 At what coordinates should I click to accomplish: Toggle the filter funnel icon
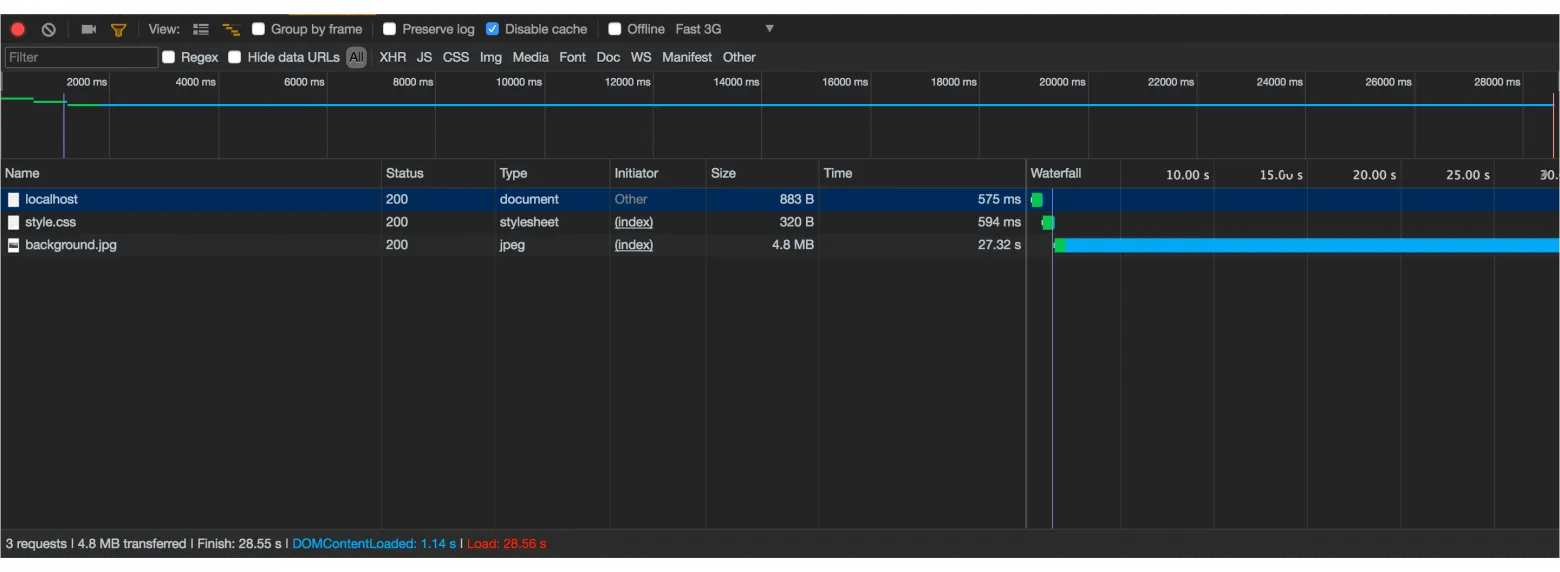tap(118, 29)
